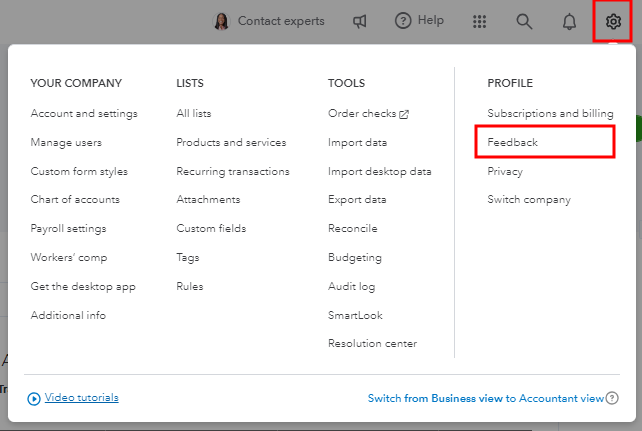Click the help icon beside Accountant view

coord(612,398)
